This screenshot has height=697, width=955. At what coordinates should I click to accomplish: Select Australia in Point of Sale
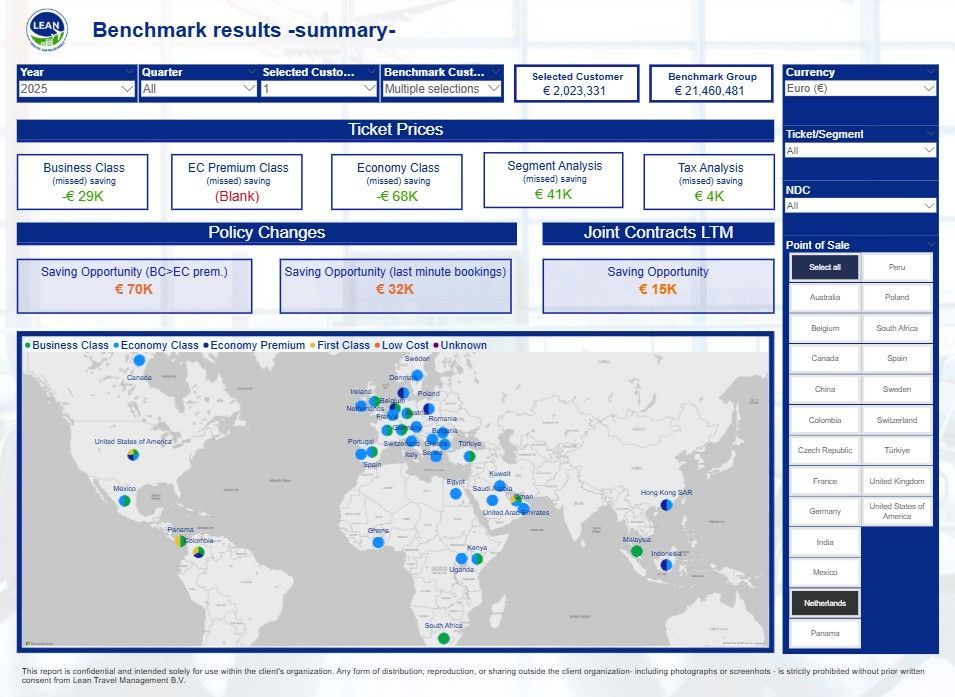825,297
